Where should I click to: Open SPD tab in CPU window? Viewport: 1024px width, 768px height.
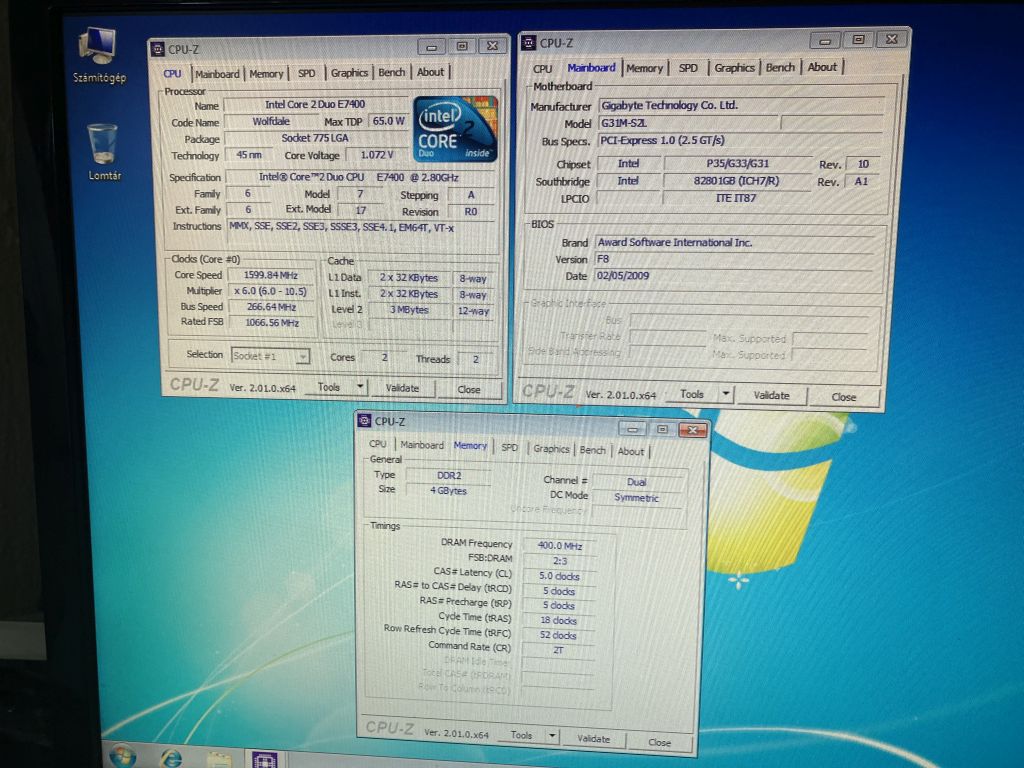point(306,73)
